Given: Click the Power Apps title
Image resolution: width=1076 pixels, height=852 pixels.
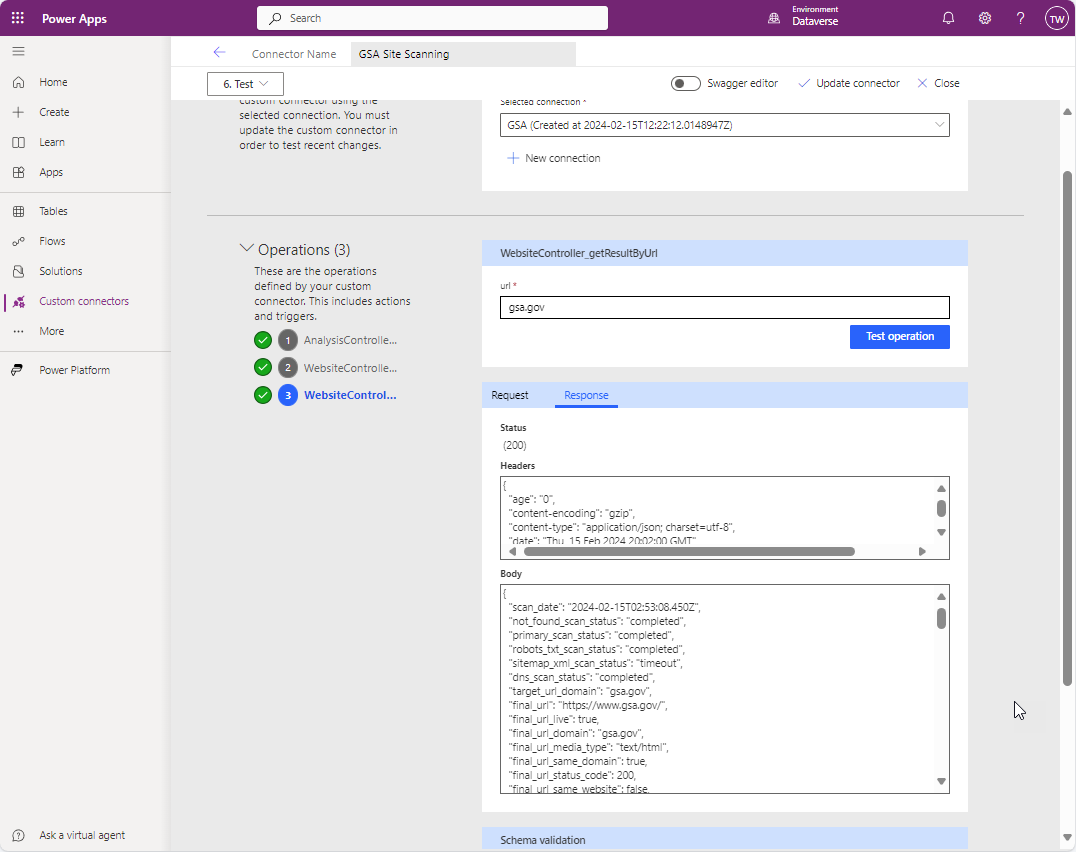Looking at the screenshot, I should click(74, 19).
